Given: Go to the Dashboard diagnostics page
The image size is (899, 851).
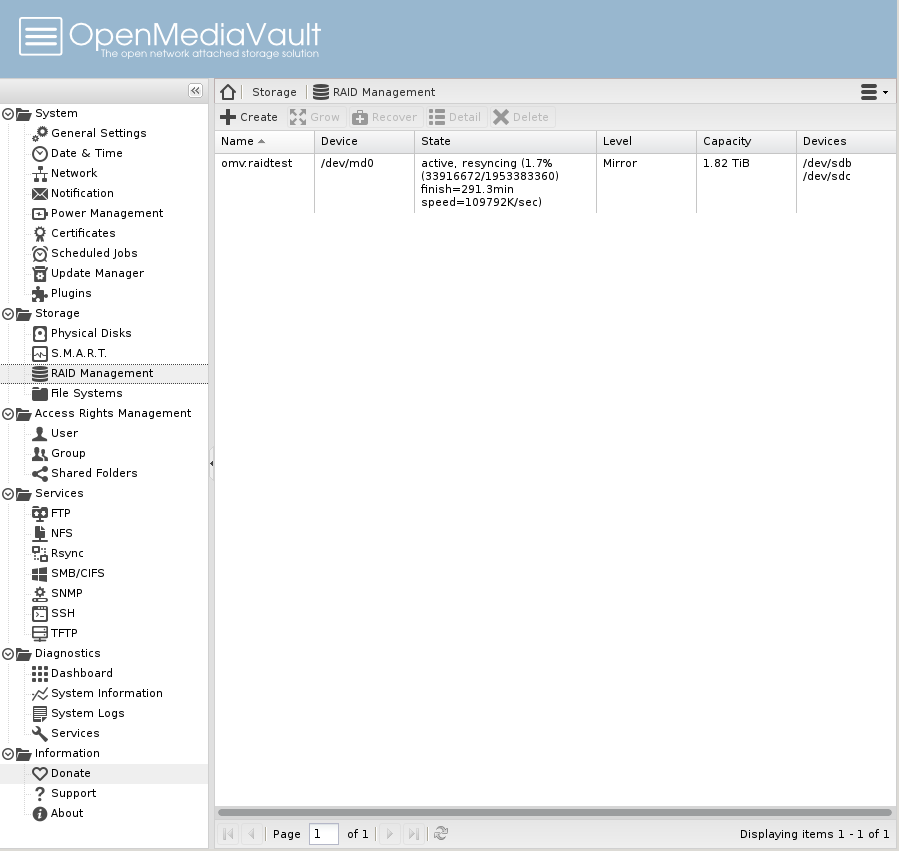Looking at the screenshot, I should (81, 673).
